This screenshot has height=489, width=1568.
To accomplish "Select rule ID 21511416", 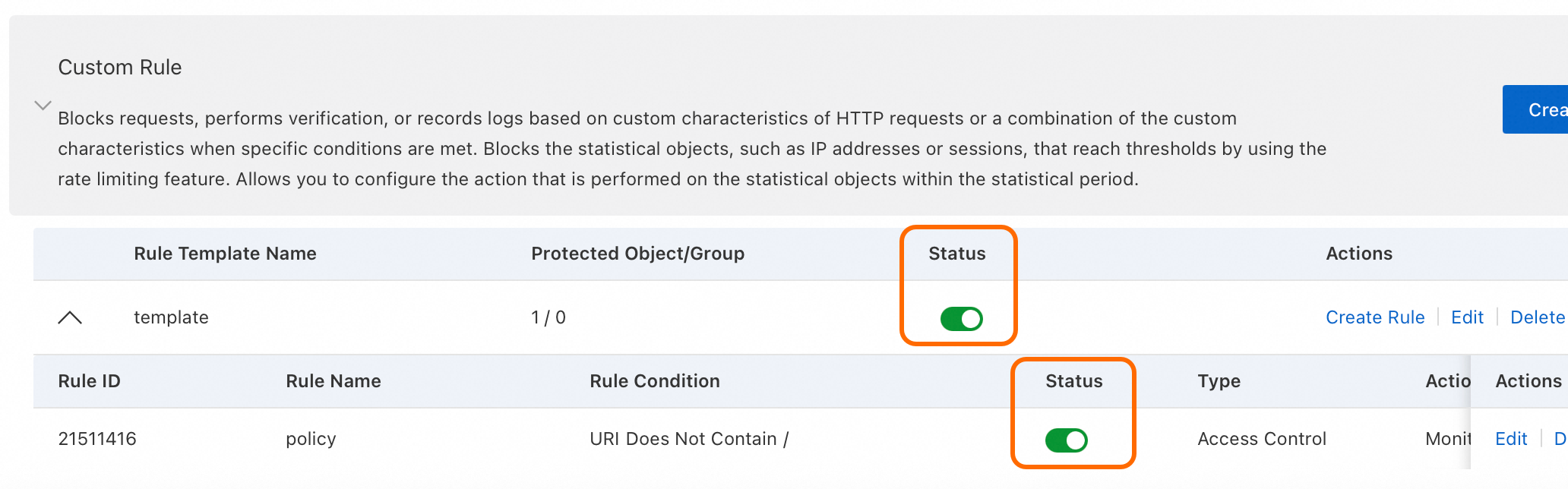I will [x=97, y=439].
